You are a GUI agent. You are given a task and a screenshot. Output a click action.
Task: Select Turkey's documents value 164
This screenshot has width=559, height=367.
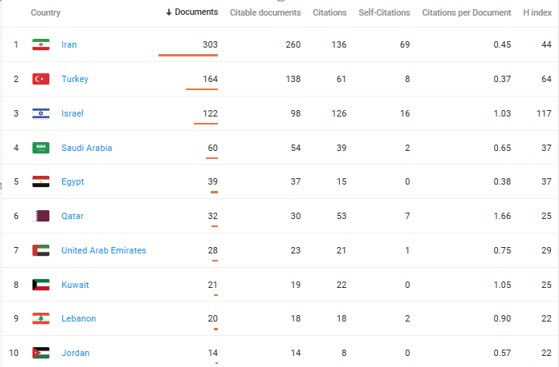click(210, 79)
